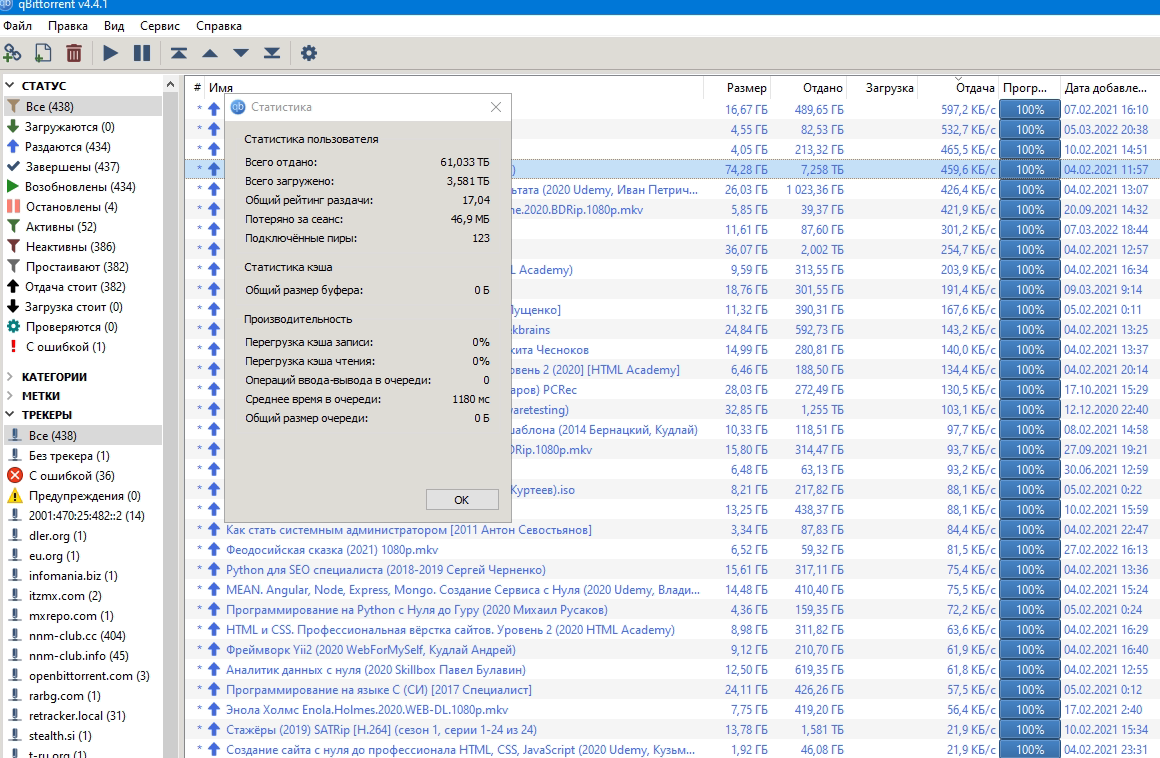Viewport: 1160px width, 758px height.
Task: Filter by tracker nnm-club.info (45)
Action: point(83,655)
